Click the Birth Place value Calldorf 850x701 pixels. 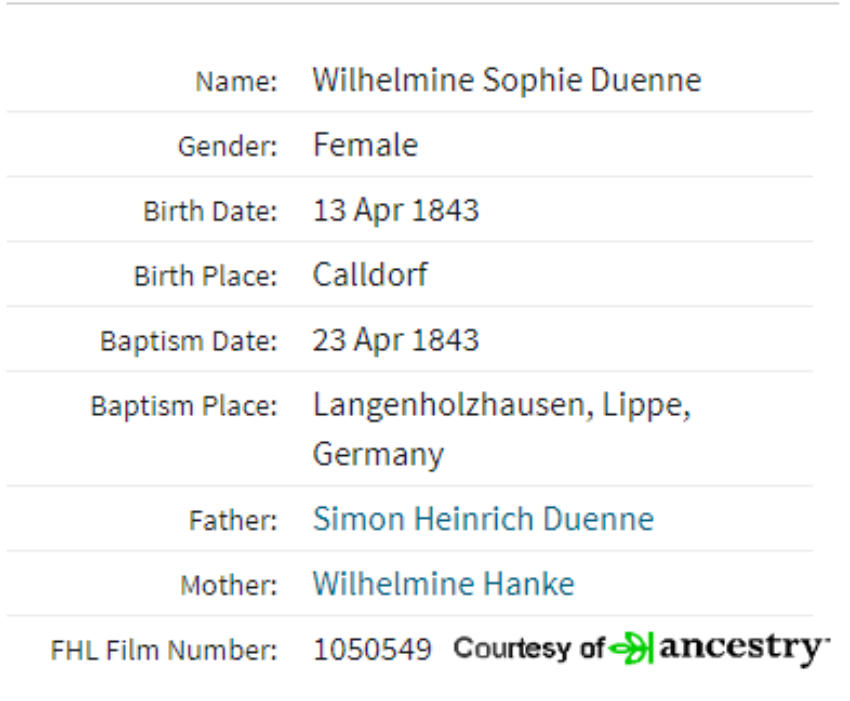click(x=370, y=274)
